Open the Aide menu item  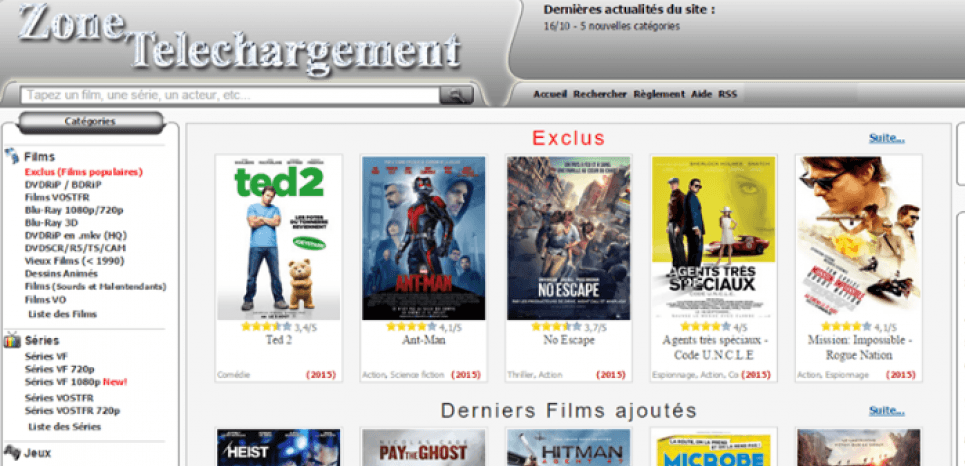click(701, 94)
